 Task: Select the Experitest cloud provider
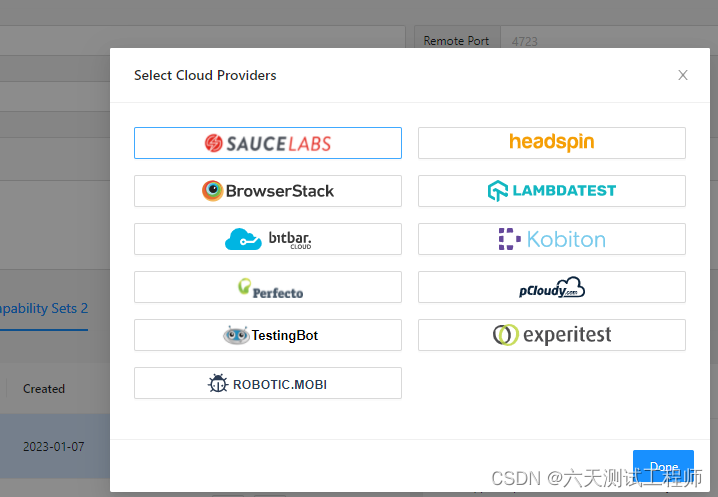(x=552, y=335)
